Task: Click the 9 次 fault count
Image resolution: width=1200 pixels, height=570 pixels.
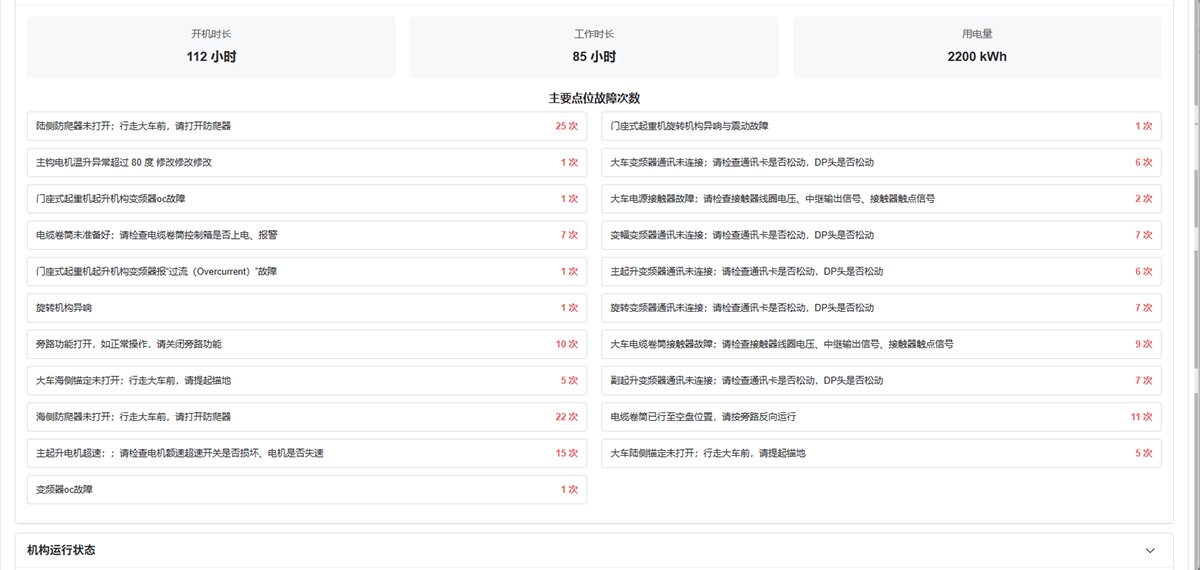Action: pos(1144,344)
